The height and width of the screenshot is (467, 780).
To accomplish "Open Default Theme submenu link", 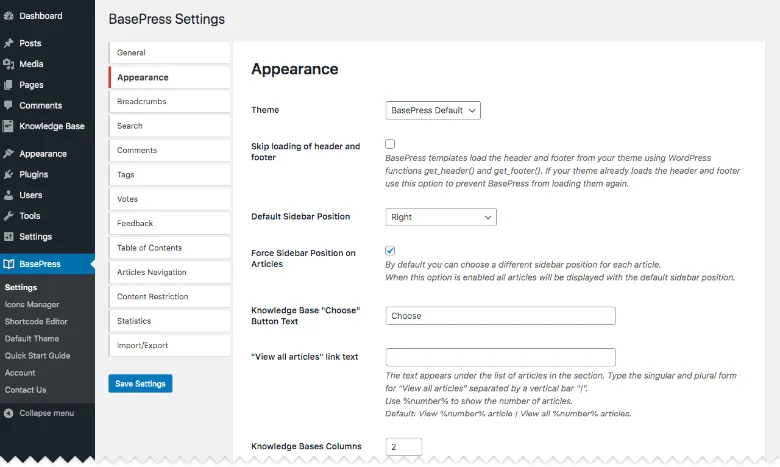I will click(32, 339).
